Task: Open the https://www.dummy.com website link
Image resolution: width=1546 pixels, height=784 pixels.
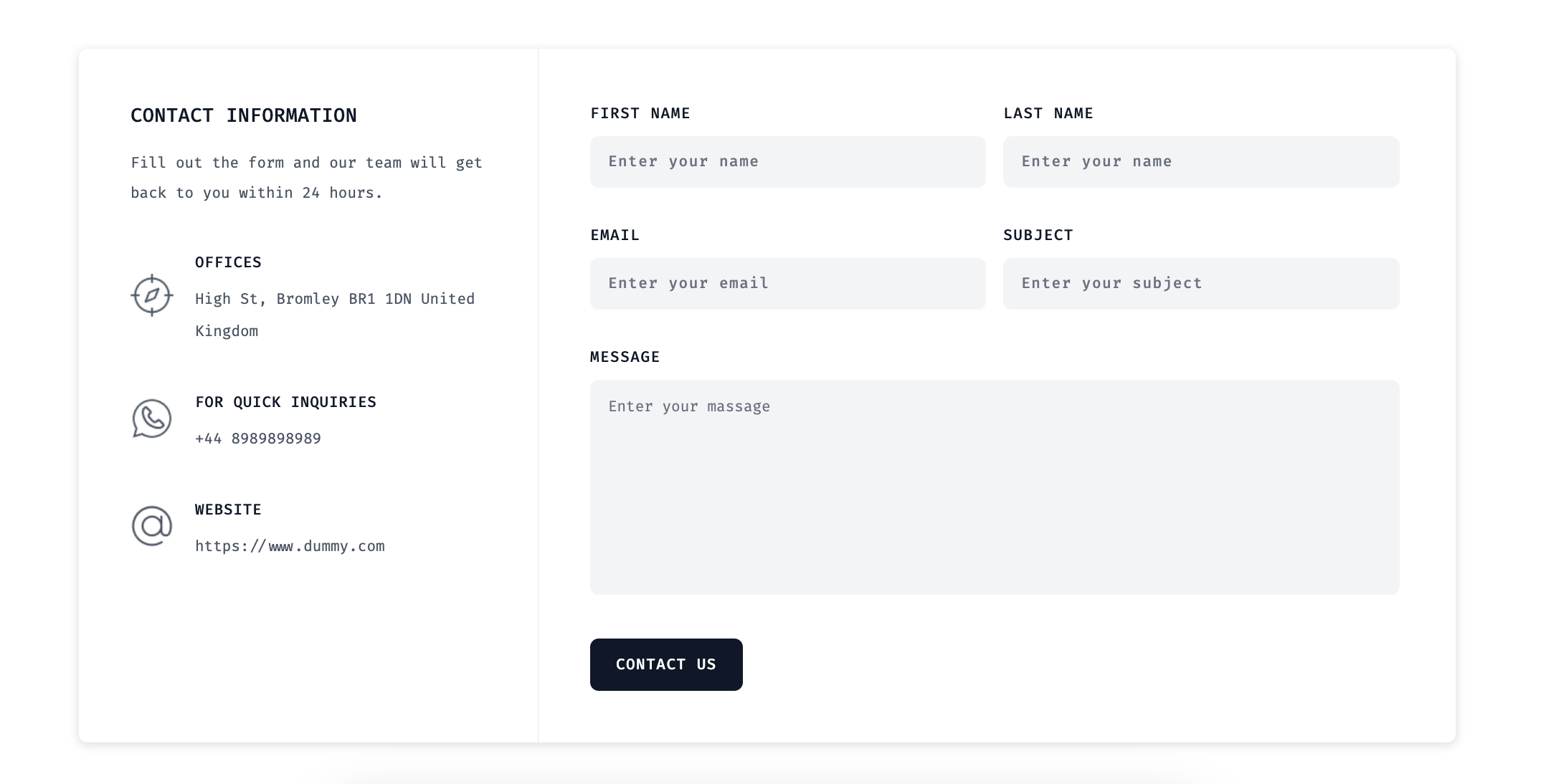Action: [290, 546]
